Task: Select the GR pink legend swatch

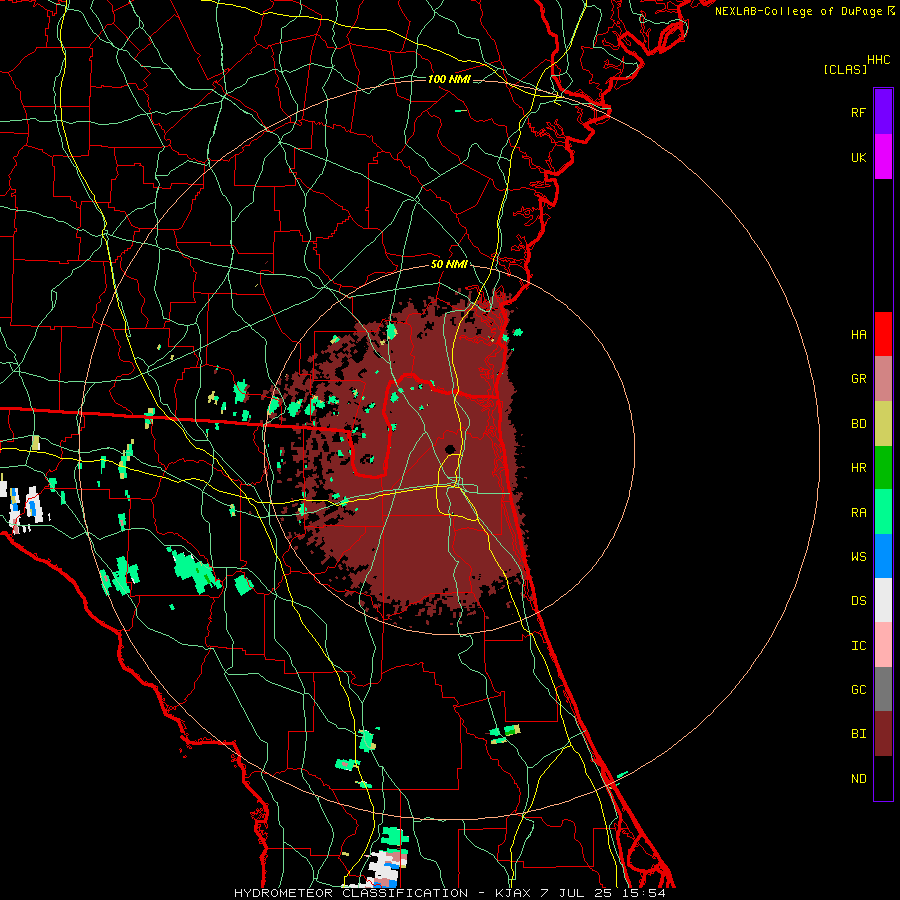Action: click(x=883, y=379)
